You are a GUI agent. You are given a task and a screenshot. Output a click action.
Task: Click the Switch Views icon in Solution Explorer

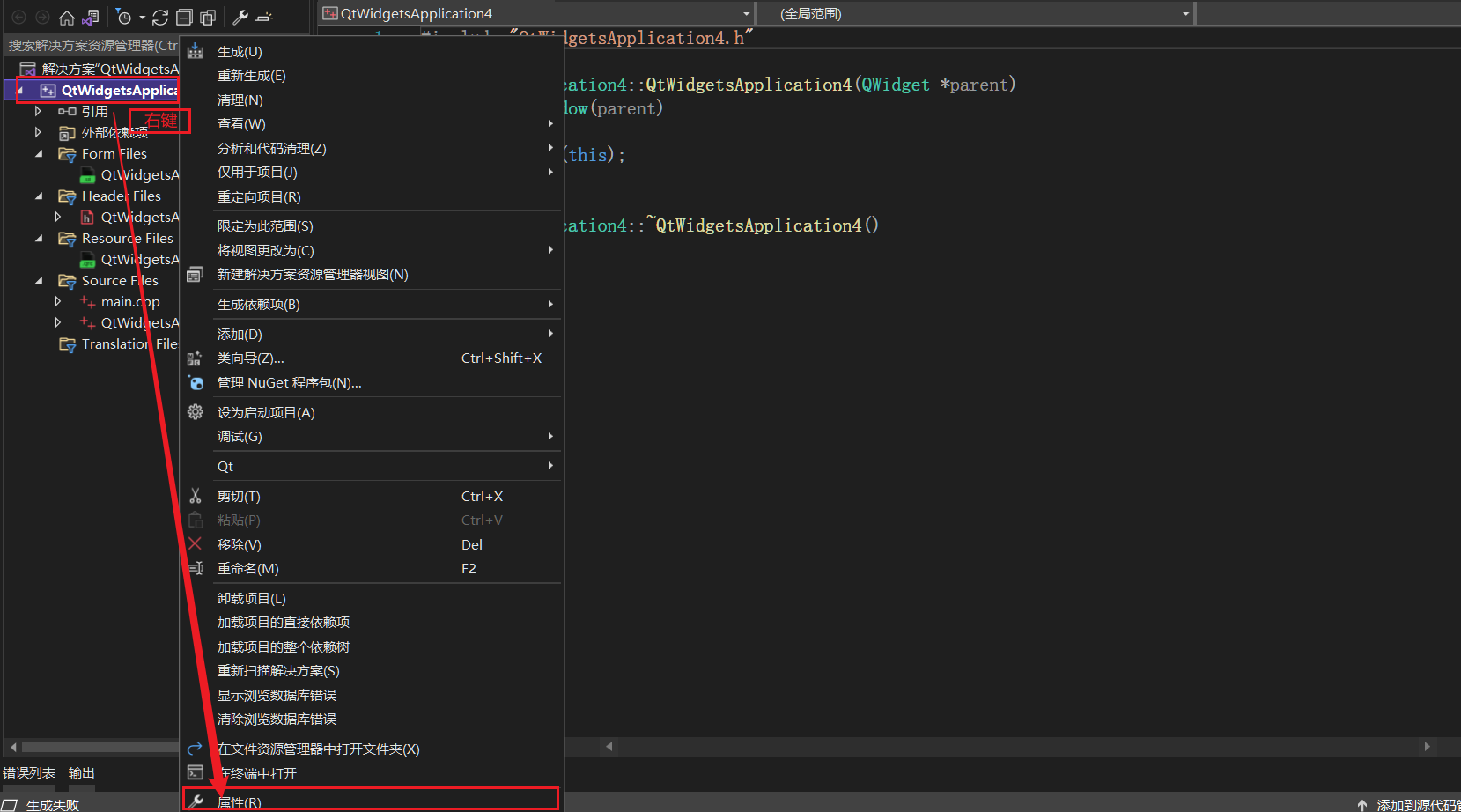(x=89, y=16)
